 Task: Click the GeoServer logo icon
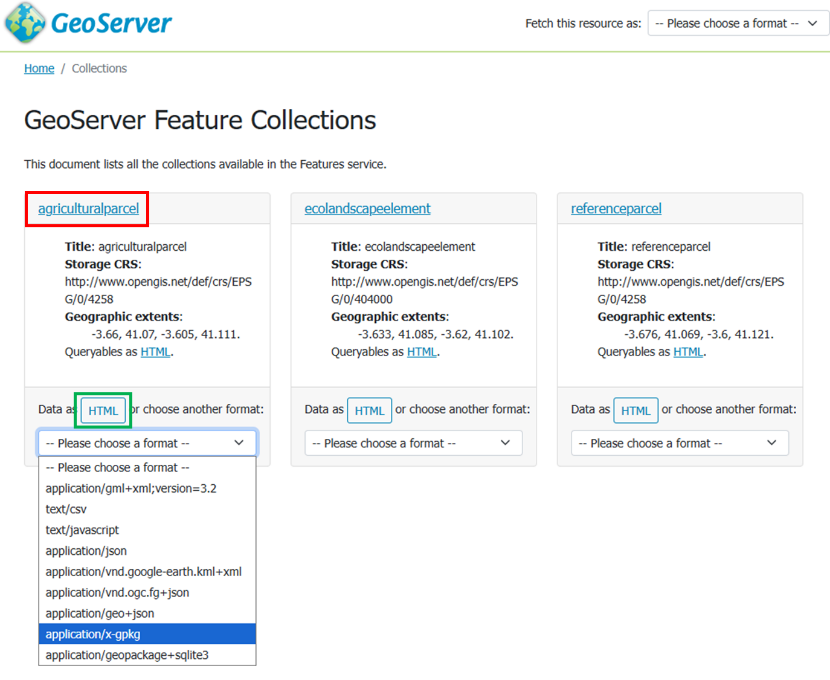pyautogui.click(x=25, y=23)
